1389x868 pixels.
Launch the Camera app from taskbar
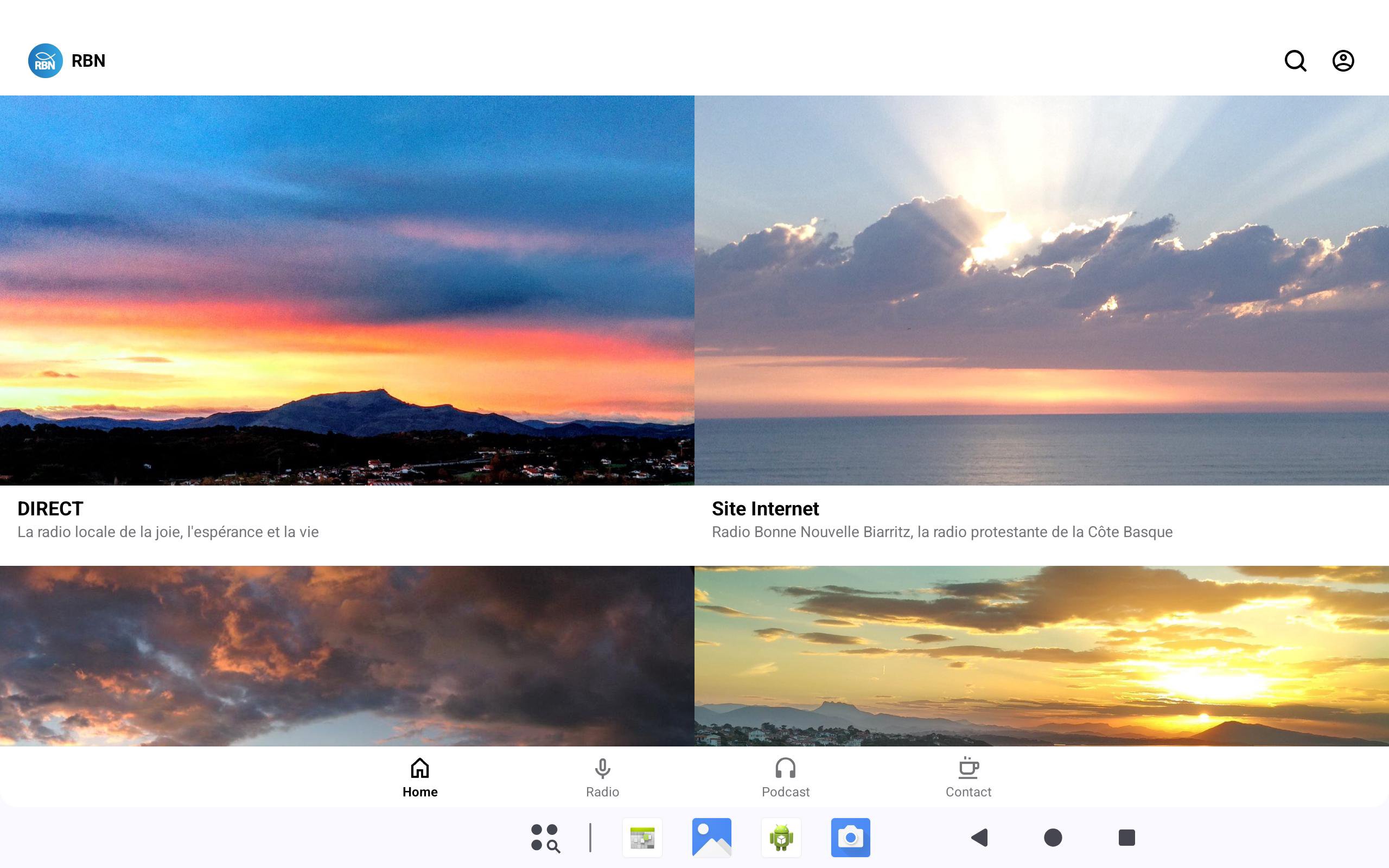tap(850, 838)
